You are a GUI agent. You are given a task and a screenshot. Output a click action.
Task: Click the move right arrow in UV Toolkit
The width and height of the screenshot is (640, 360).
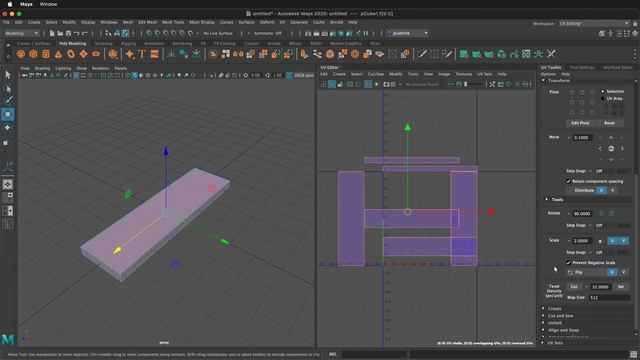point(622,149)
